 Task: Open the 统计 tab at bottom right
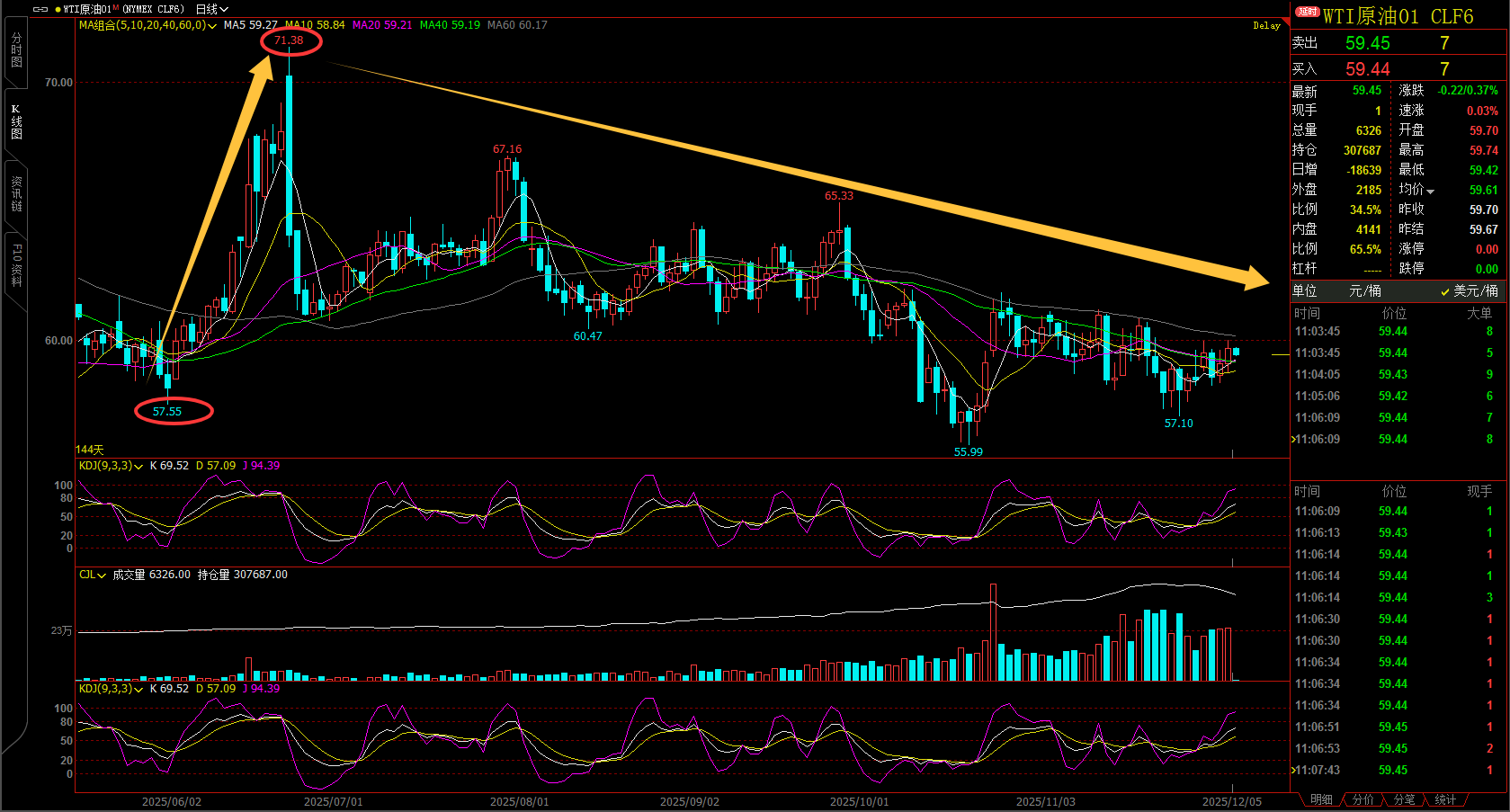pyautogui.click(x=1445, y=799)
